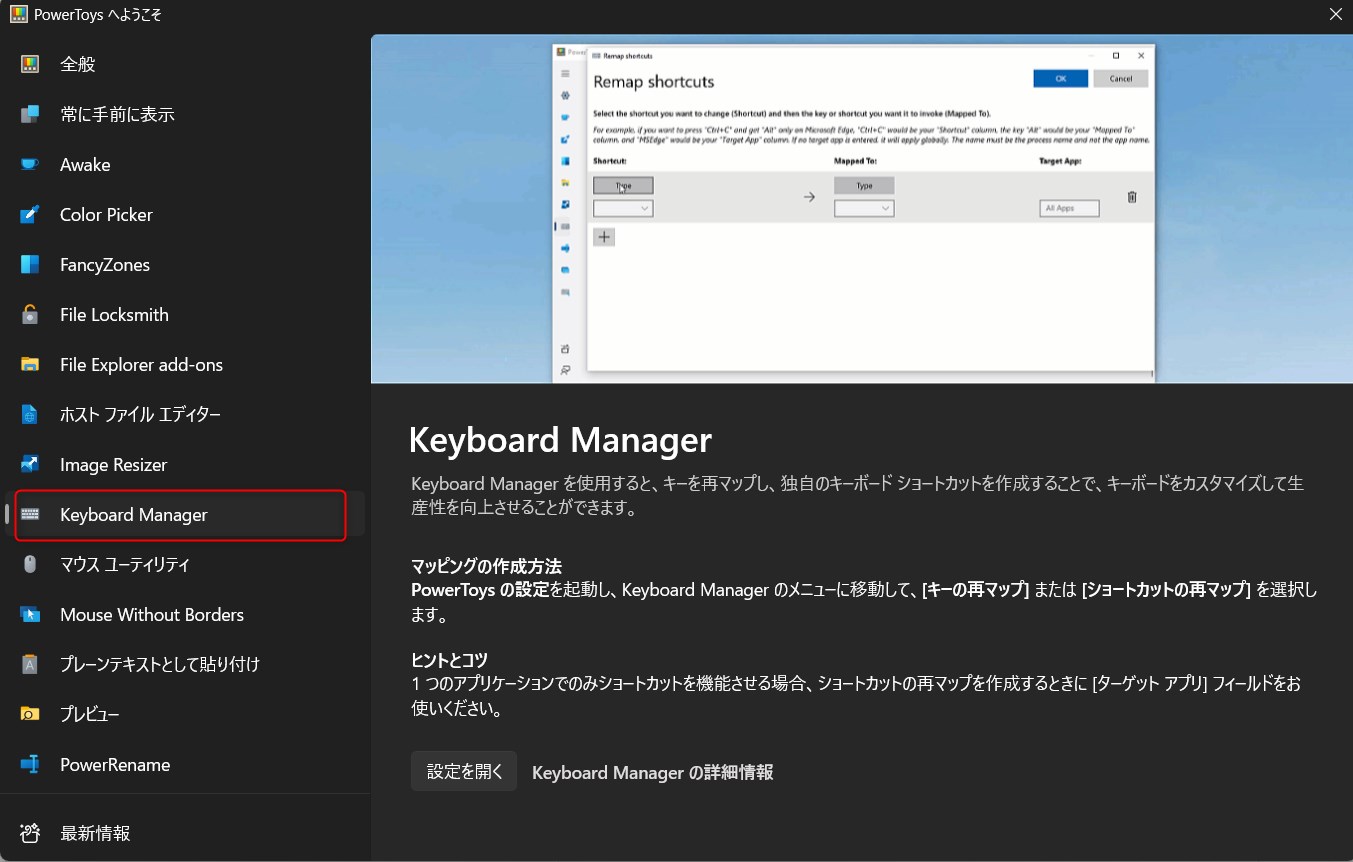This screenshot has height=862, width=1353.
Task: Click the 最新情報 what's new icon
Action: coord(30,833)
